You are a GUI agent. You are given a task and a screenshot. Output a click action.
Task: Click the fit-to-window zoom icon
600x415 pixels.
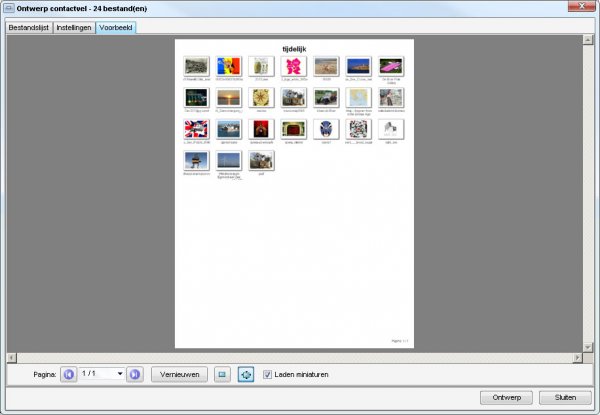pos(247,374)
